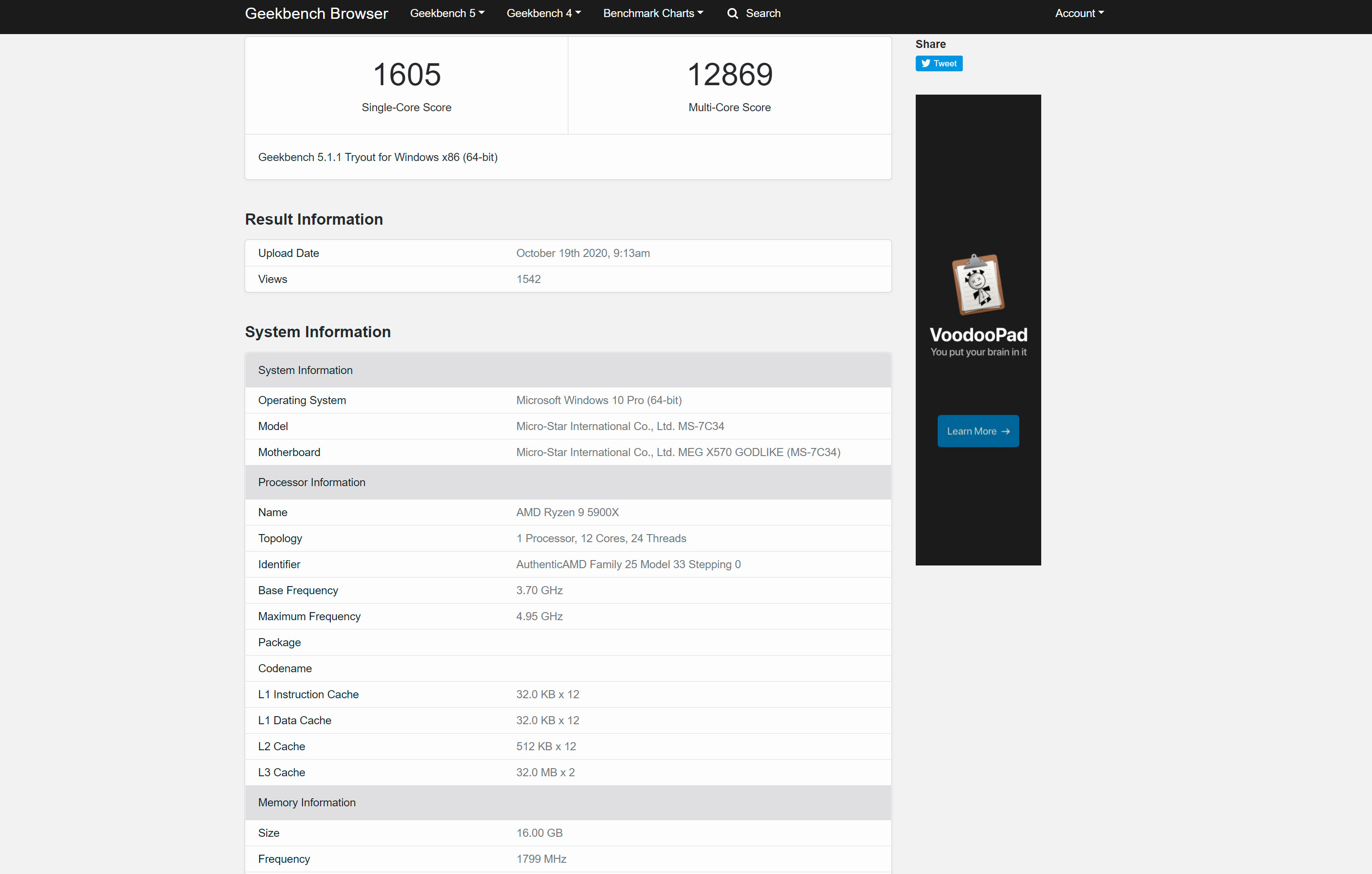Open the Benchmark Charts dropdown

(x=654, y=13)
